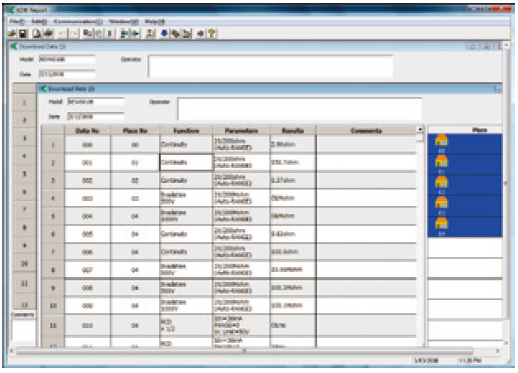Click the data table's scroll up arrow

tap(420, 129)
